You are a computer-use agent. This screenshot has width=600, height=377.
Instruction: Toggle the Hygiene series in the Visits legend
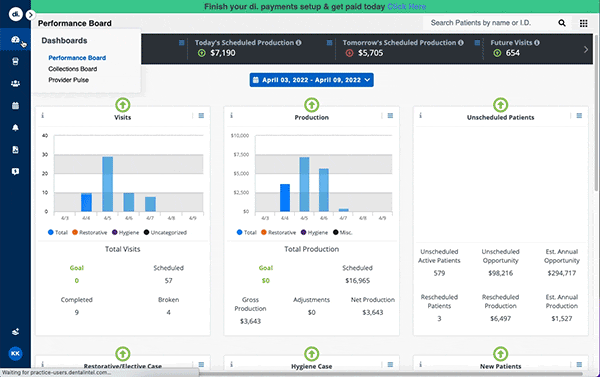coord(126,232)
